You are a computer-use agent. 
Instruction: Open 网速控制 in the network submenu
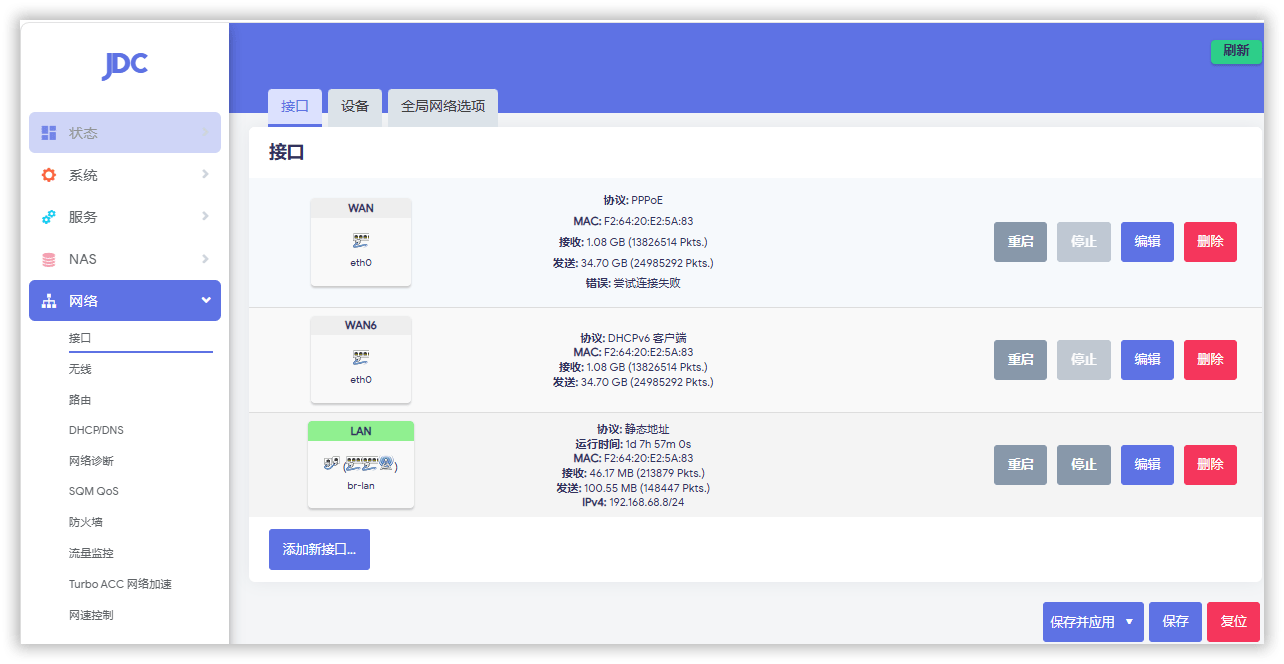[91, 615]
